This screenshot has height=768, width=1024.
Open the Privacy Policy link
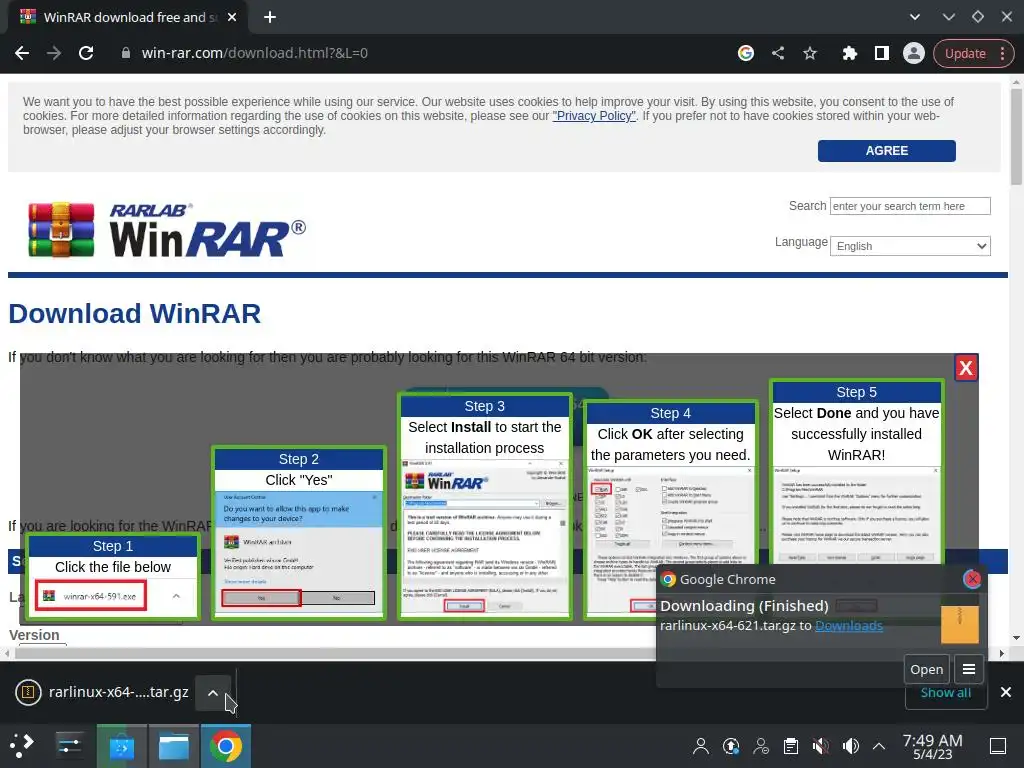(x=594, y=116)
